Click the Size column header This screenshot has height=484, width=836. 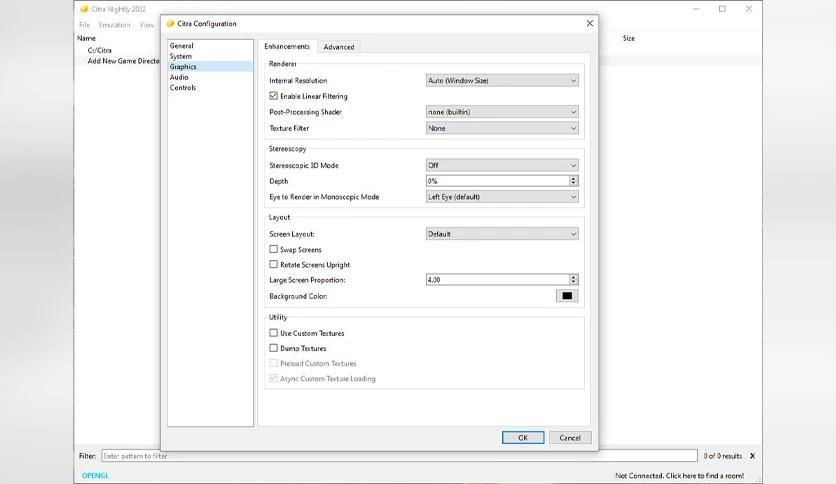629,38
